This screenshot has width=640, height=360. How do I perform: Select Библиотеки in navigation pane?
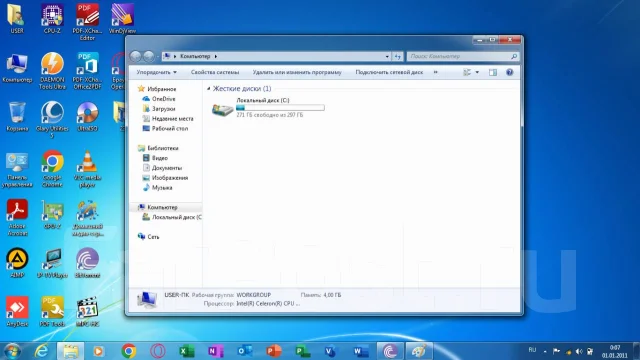(x=162, y=148)
